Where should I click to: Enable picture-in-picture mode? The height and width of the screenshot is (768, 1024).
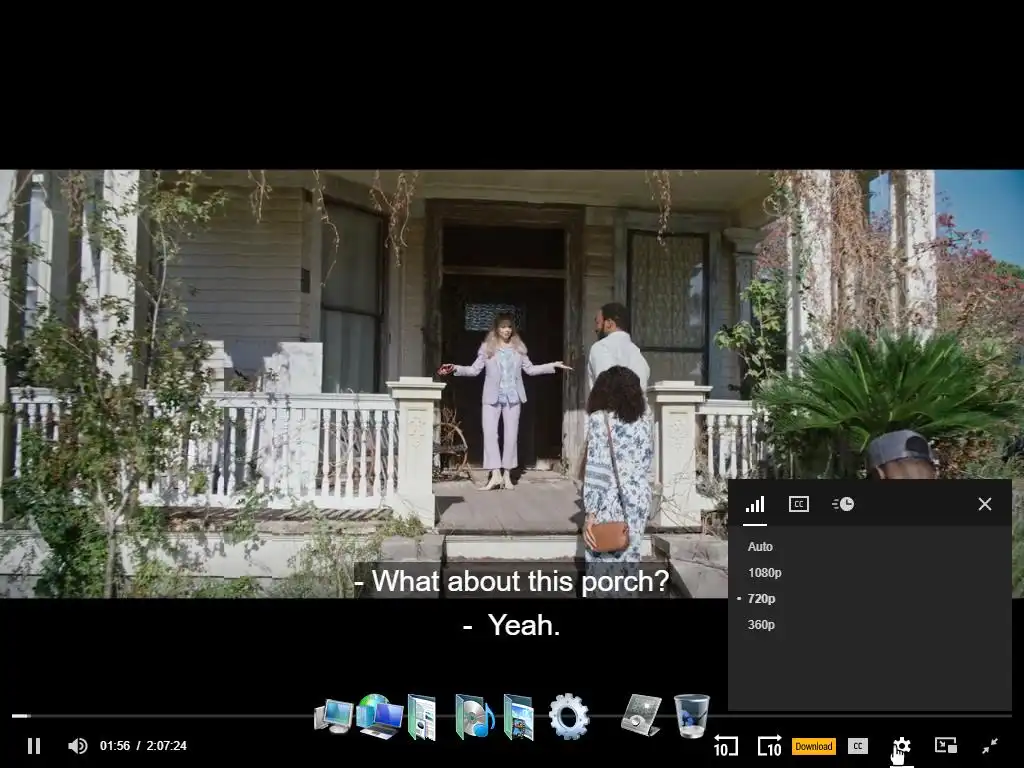click(x=946, y=745)
